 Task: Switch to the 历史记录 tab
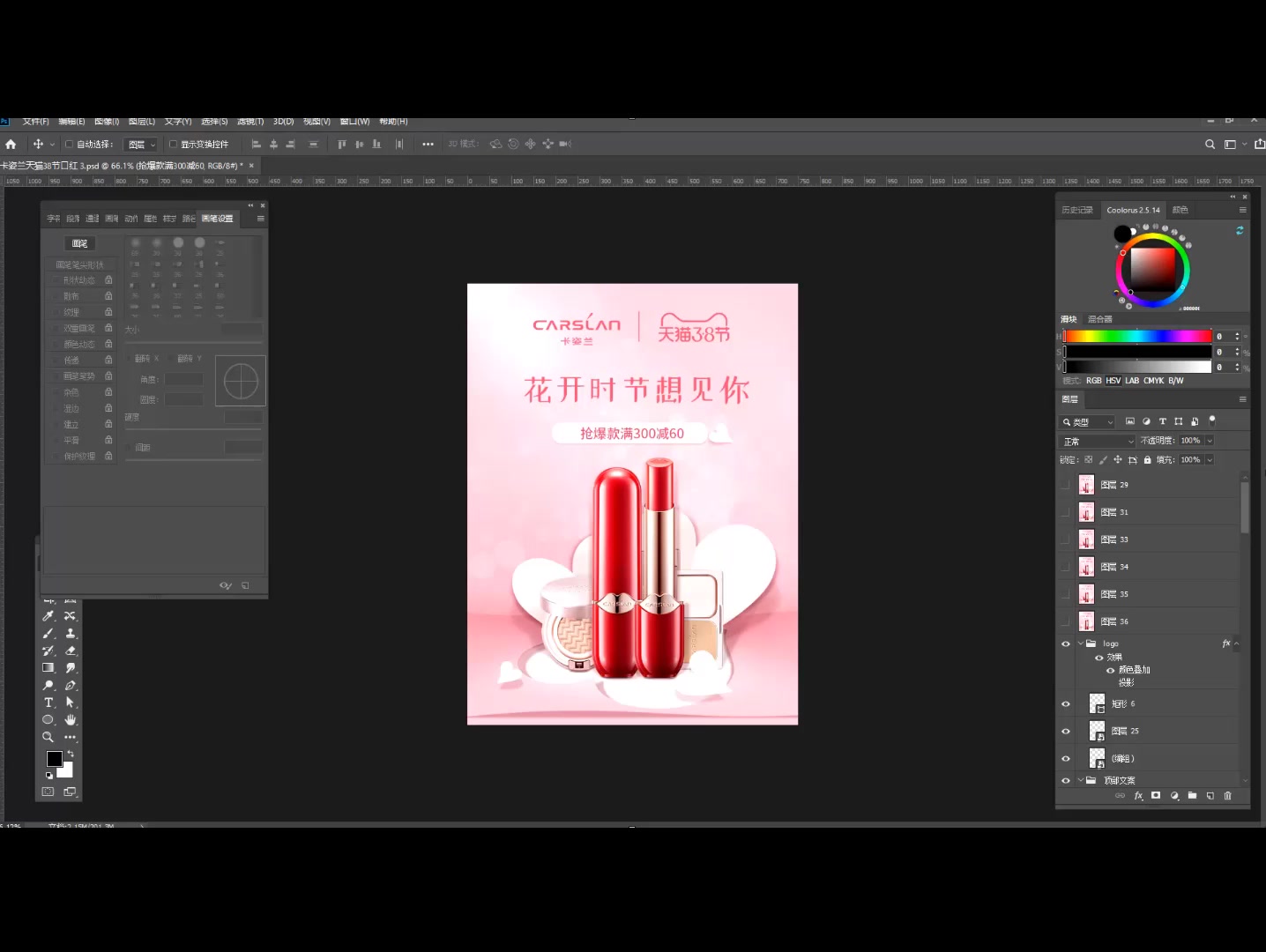click(x=1077, y=210)
